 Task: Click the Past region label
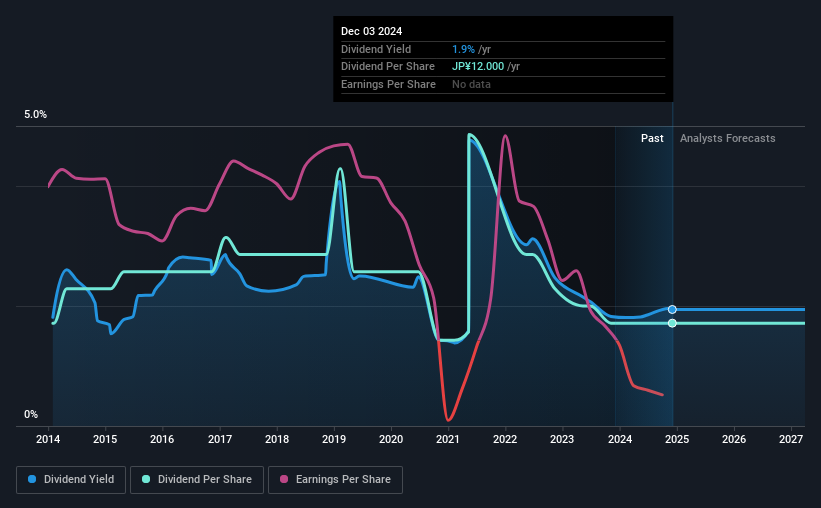point(652,138)
